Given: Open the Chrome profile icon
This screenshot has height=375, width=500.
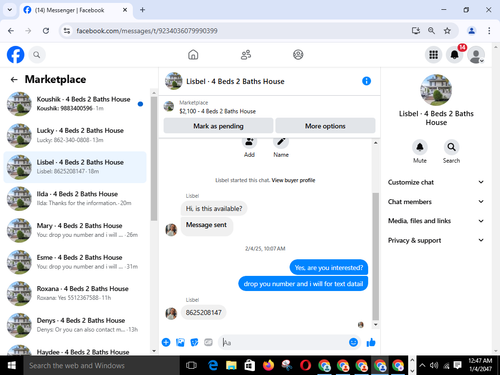Looking at the screenshot, I should coord(471,31).
